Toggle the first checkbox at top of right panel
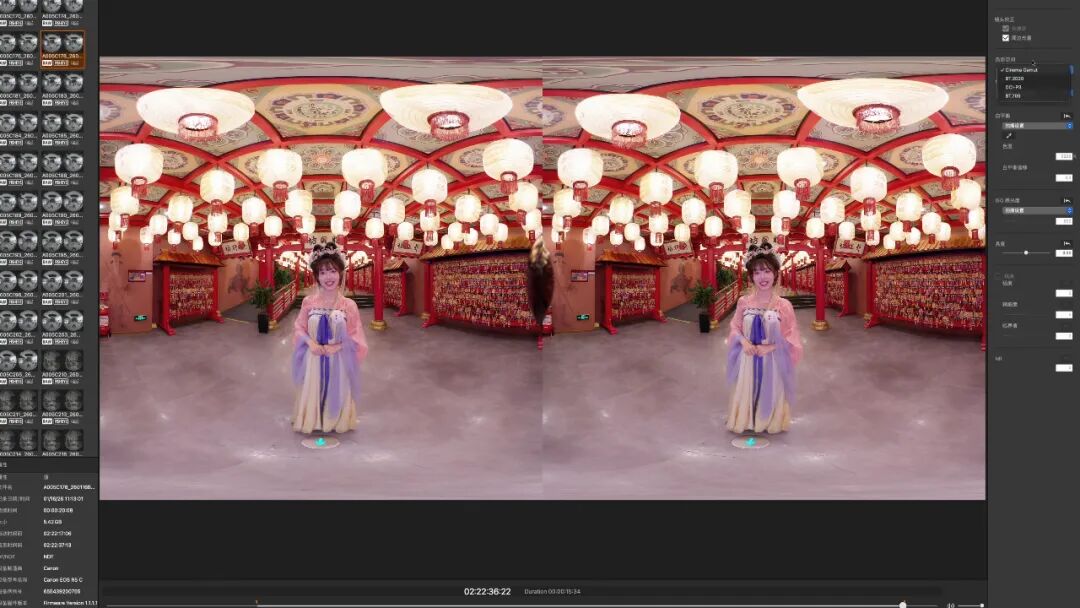1080x608 pixels. click(1006, 29)
